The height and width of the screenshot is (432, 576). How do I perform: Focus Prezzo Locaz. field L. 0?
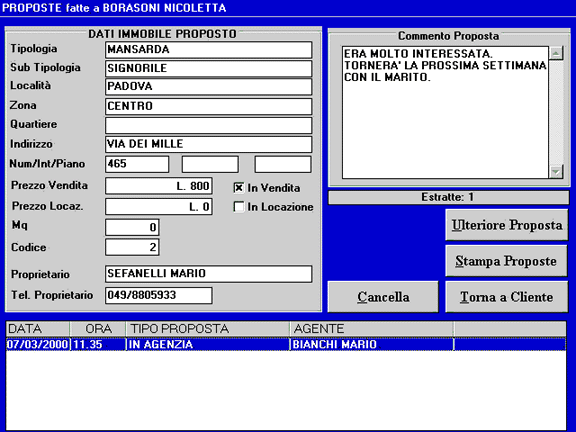pos(159,206)
